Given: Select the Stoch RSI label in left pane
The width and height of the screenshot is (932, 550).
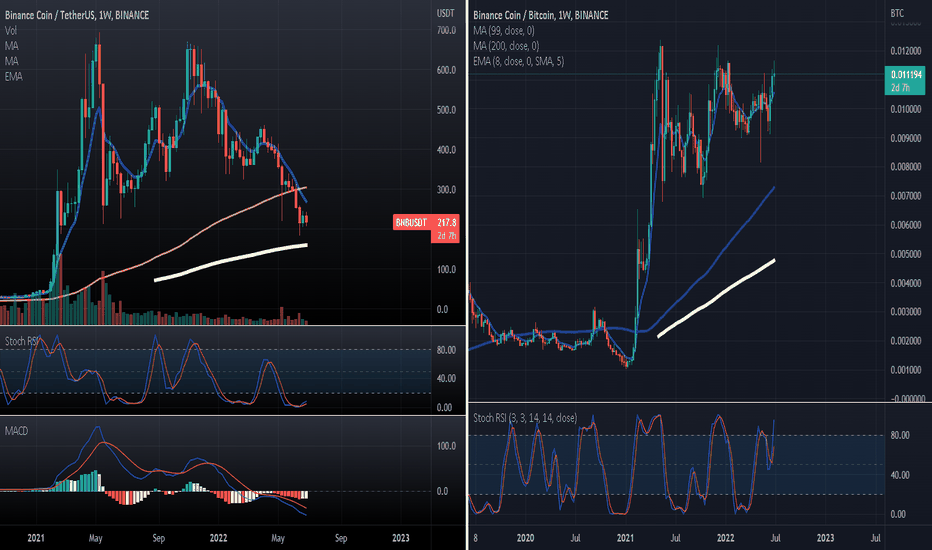Looking at the screenshot, I should 23,341.
